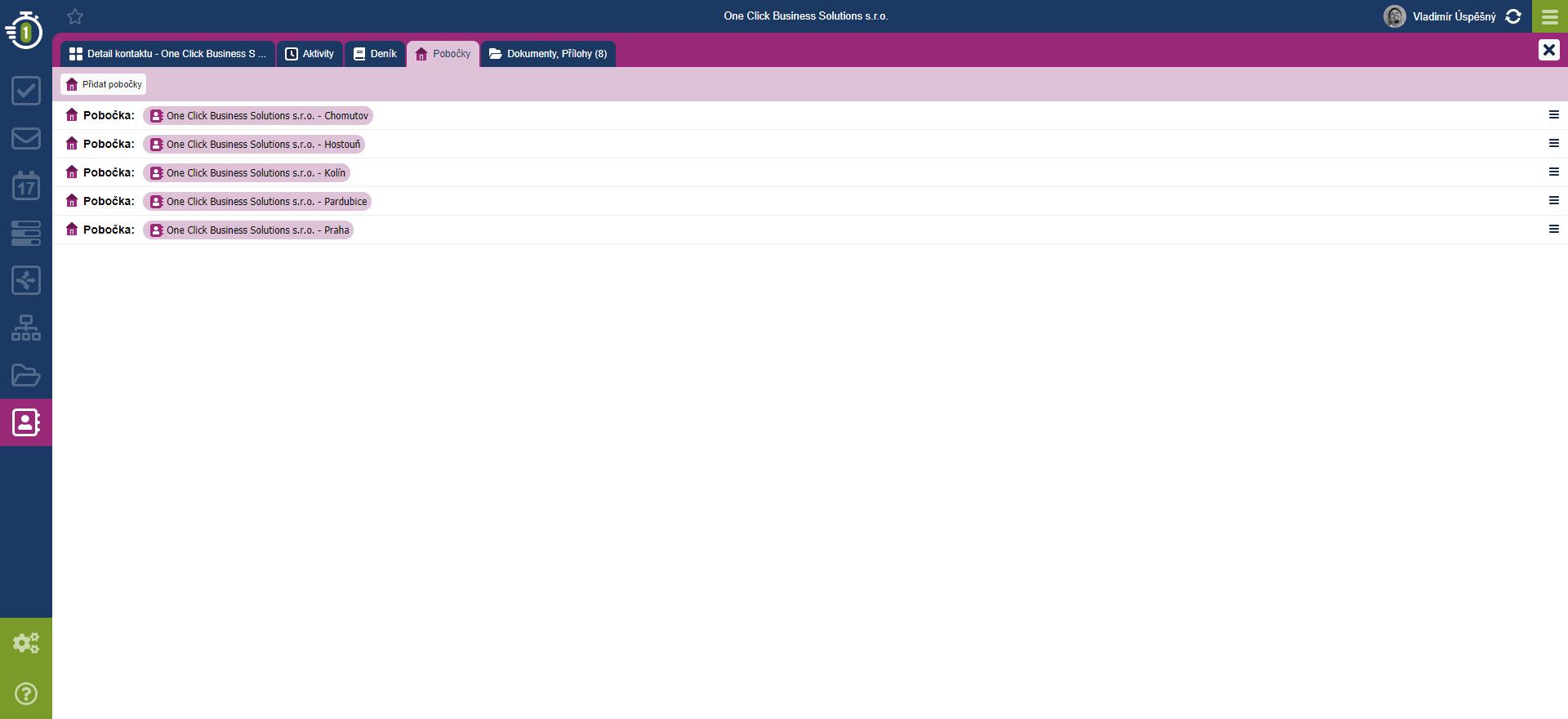Open Praha branch contact chip
Viewport: 1568px width, 719px height.
click(x=248, y=230)
